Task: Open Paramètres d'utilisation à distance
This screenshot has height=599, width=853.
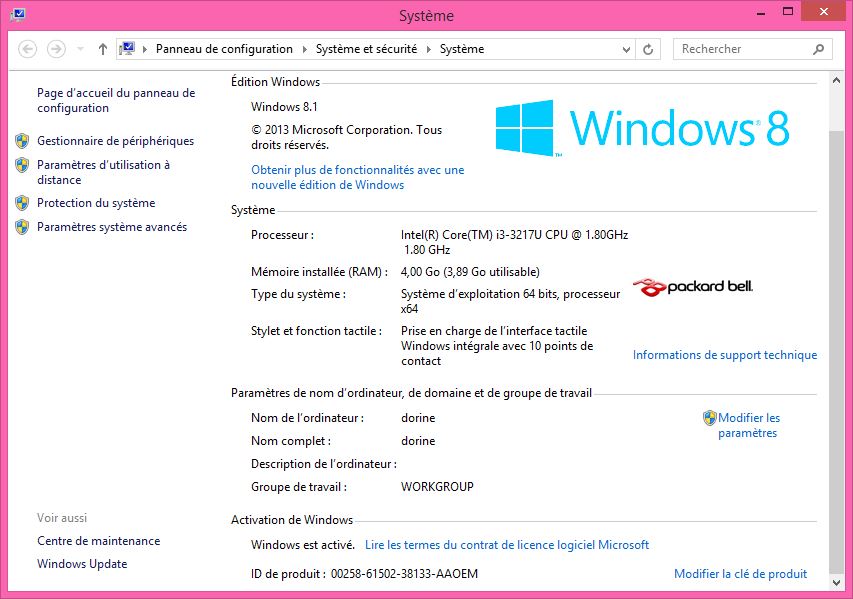Action: click(103, 172)
